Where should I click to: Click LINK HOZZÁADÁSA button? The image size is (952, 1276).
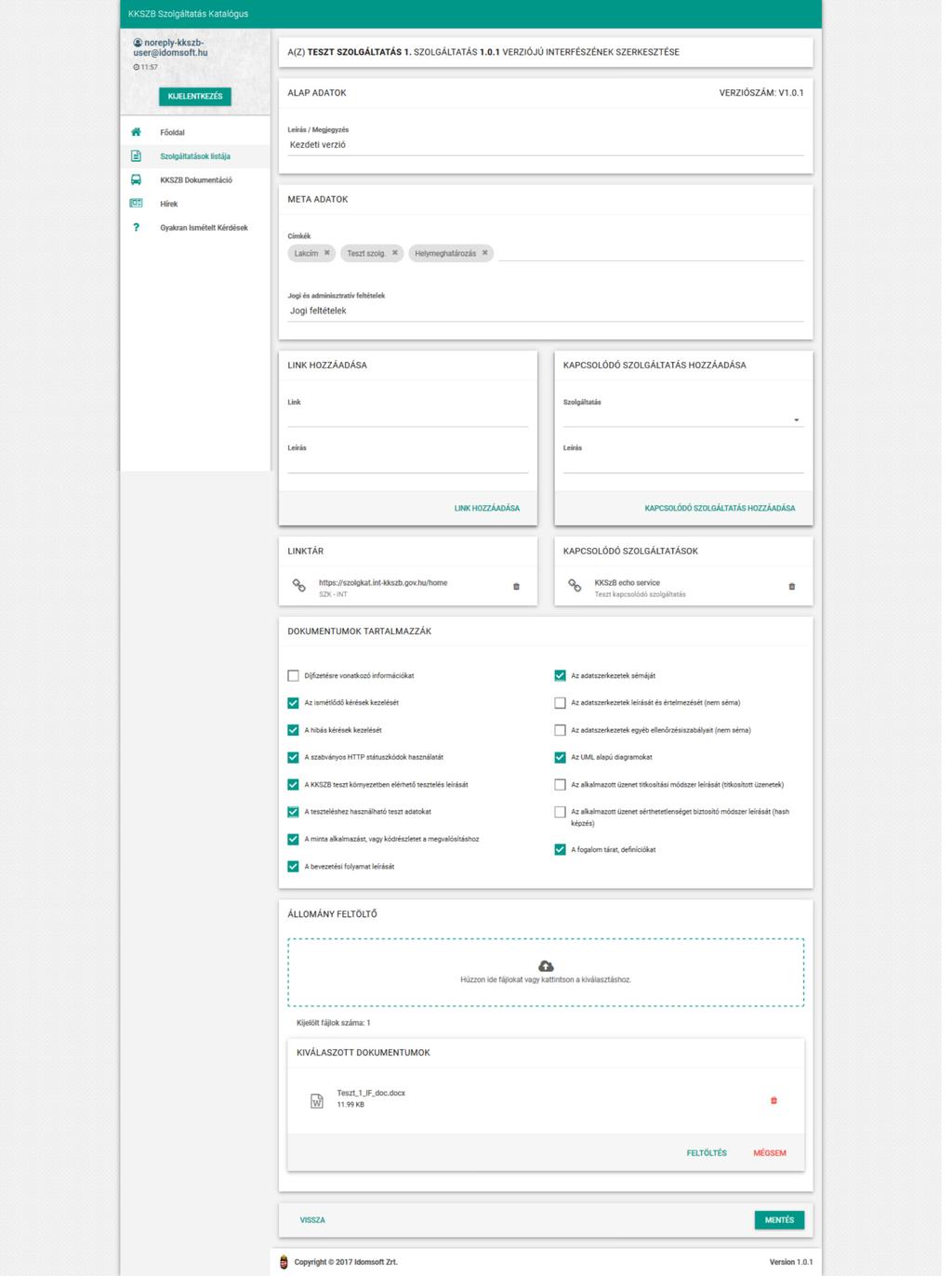[487, 509]
